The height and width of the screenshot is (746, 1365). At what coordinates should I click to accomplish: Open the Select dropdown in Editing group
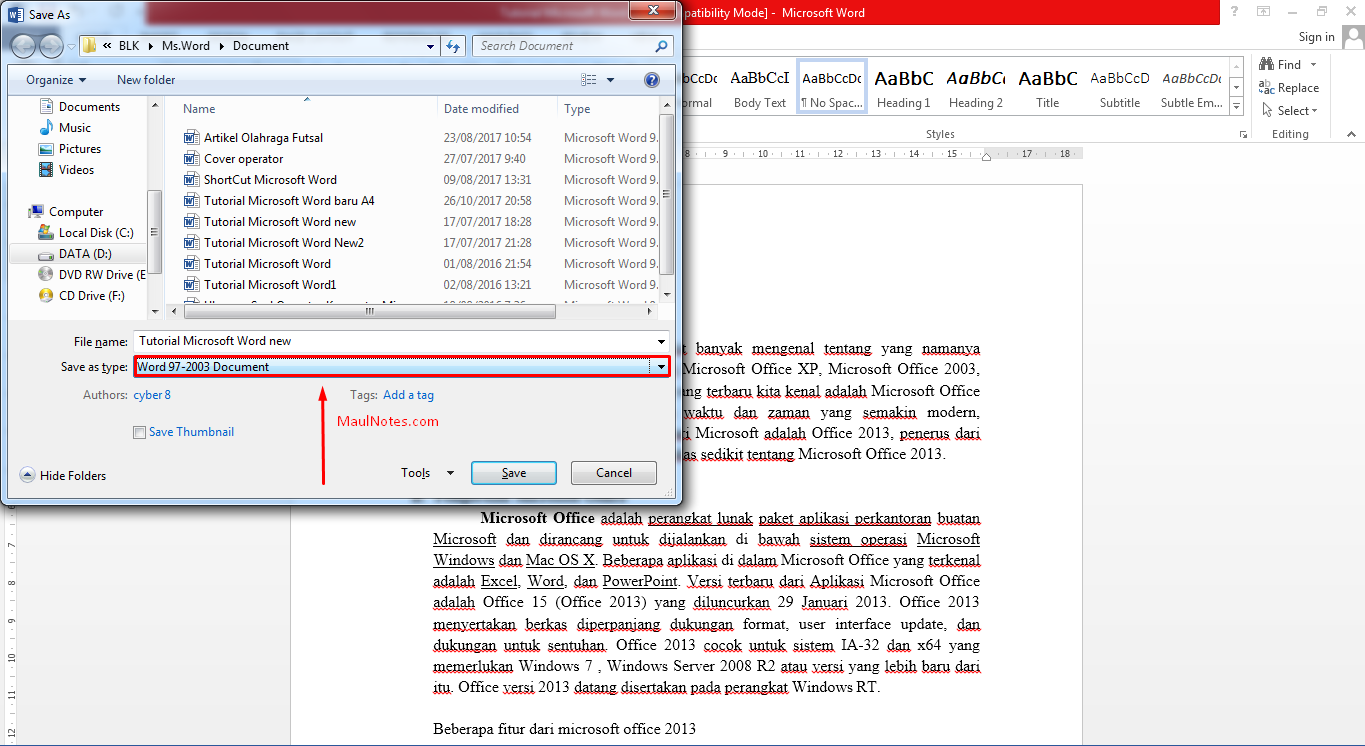tap(1290, 111)
